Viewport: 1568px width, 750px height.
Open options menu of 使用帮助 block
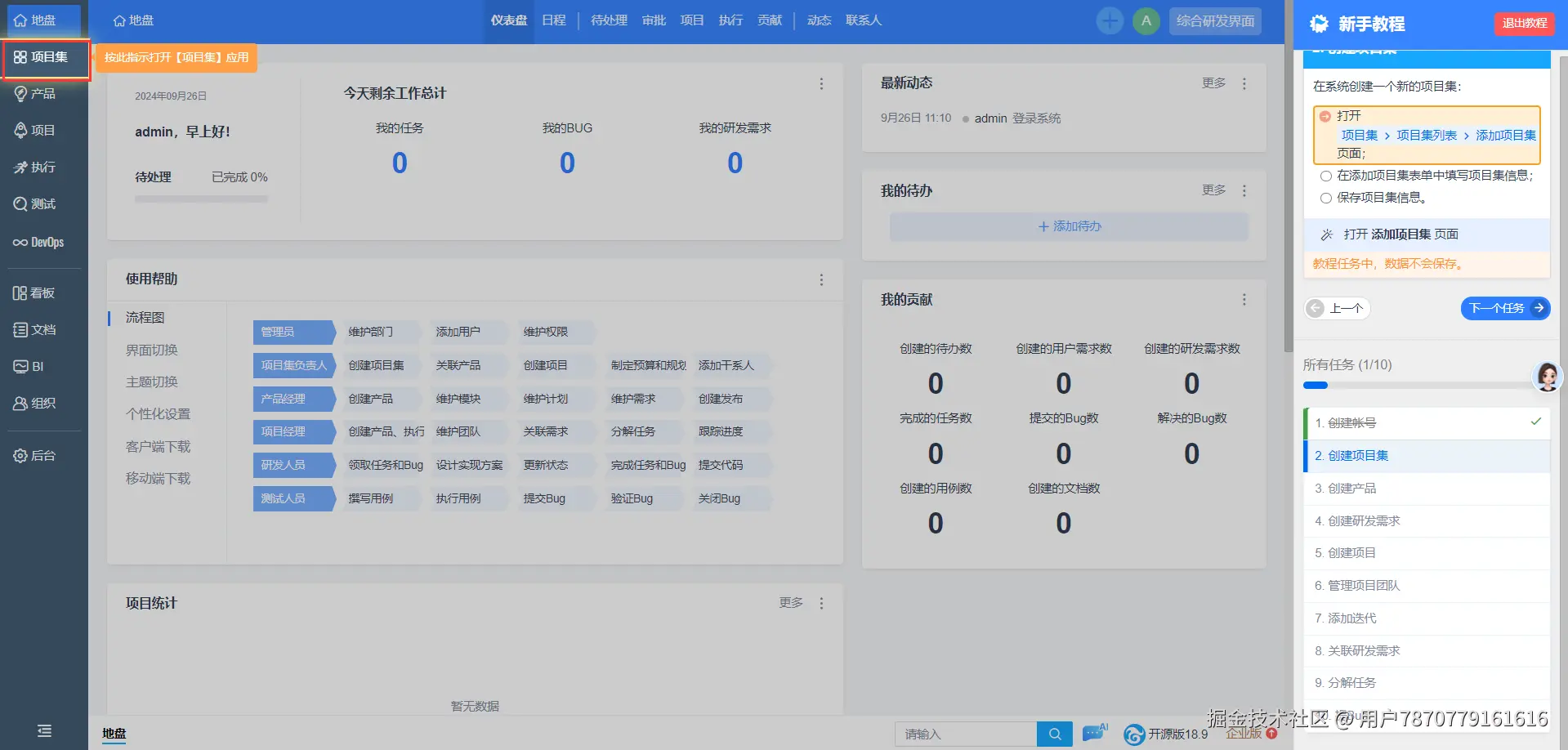(821, 279)
